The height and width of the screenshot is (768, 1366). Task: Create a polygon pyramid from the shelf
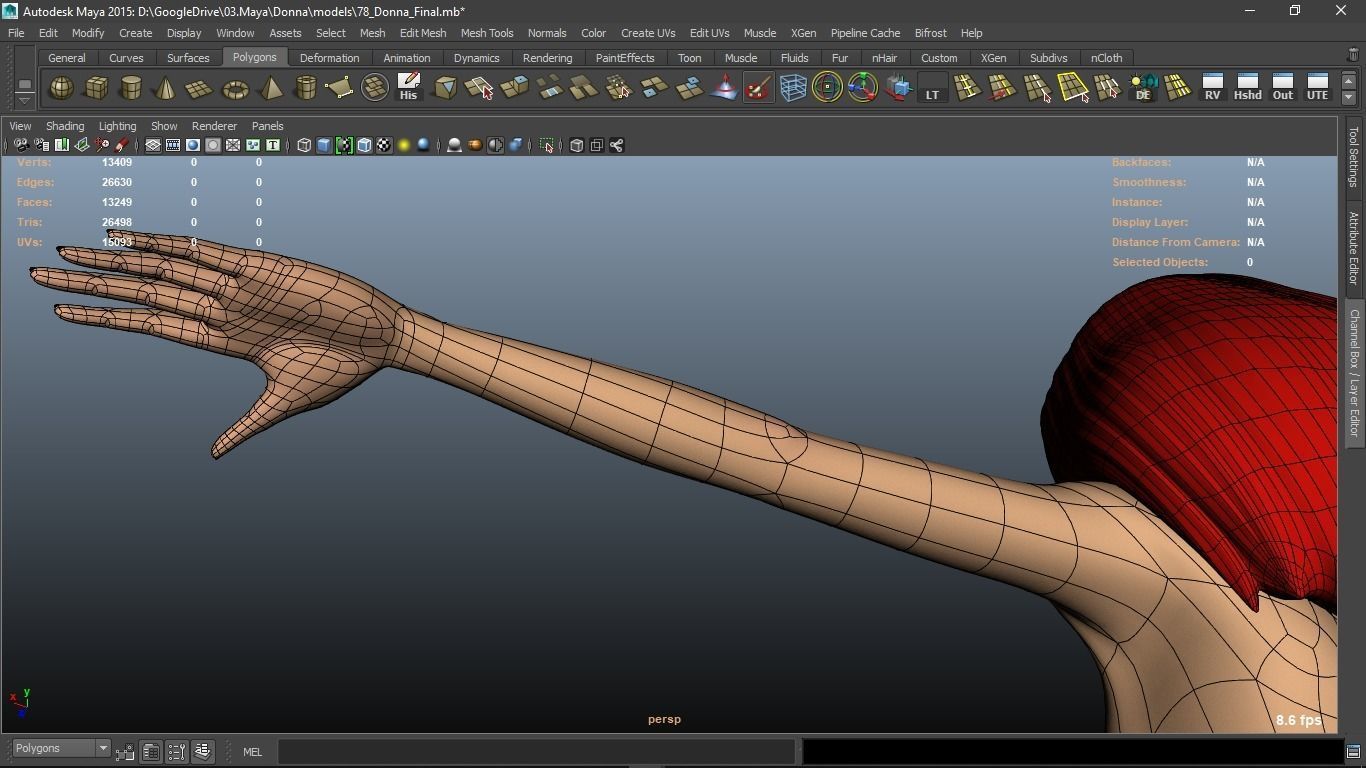click(270, 89)
